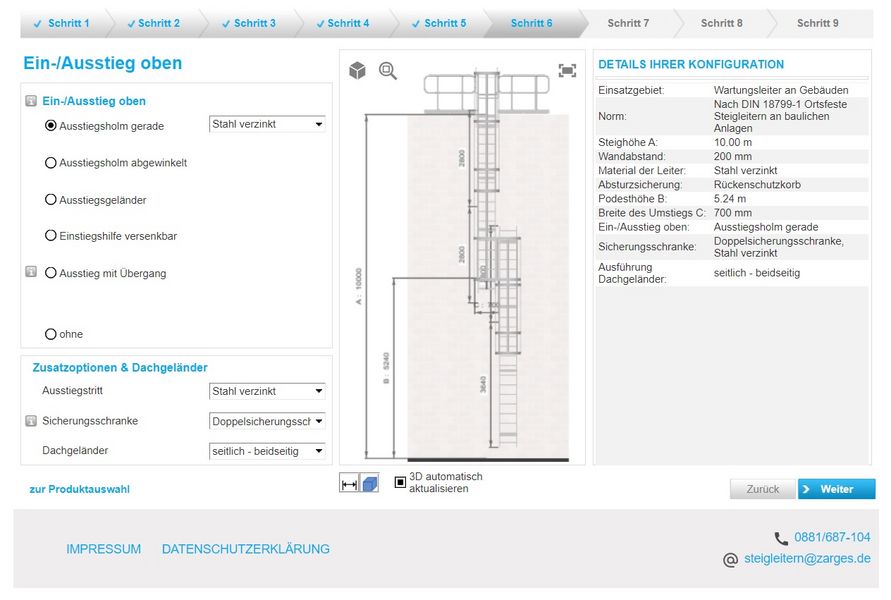This screenshot has height=600, width=891.
Task: Expand the Sicherungsschranke dropdown
Action: (267, 421)
